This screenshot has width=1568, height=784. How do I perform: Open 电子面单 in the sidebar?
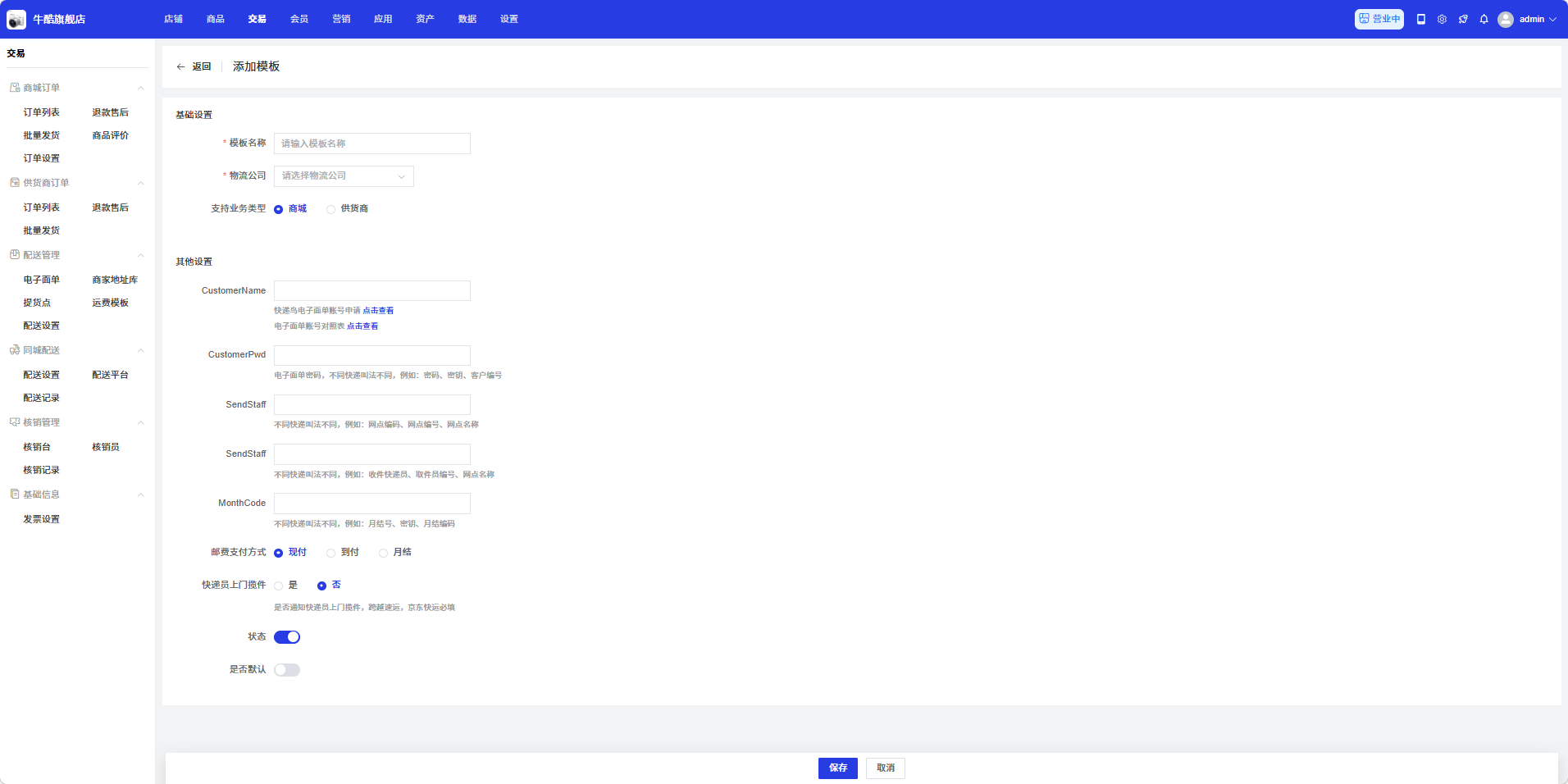[42, 280]
